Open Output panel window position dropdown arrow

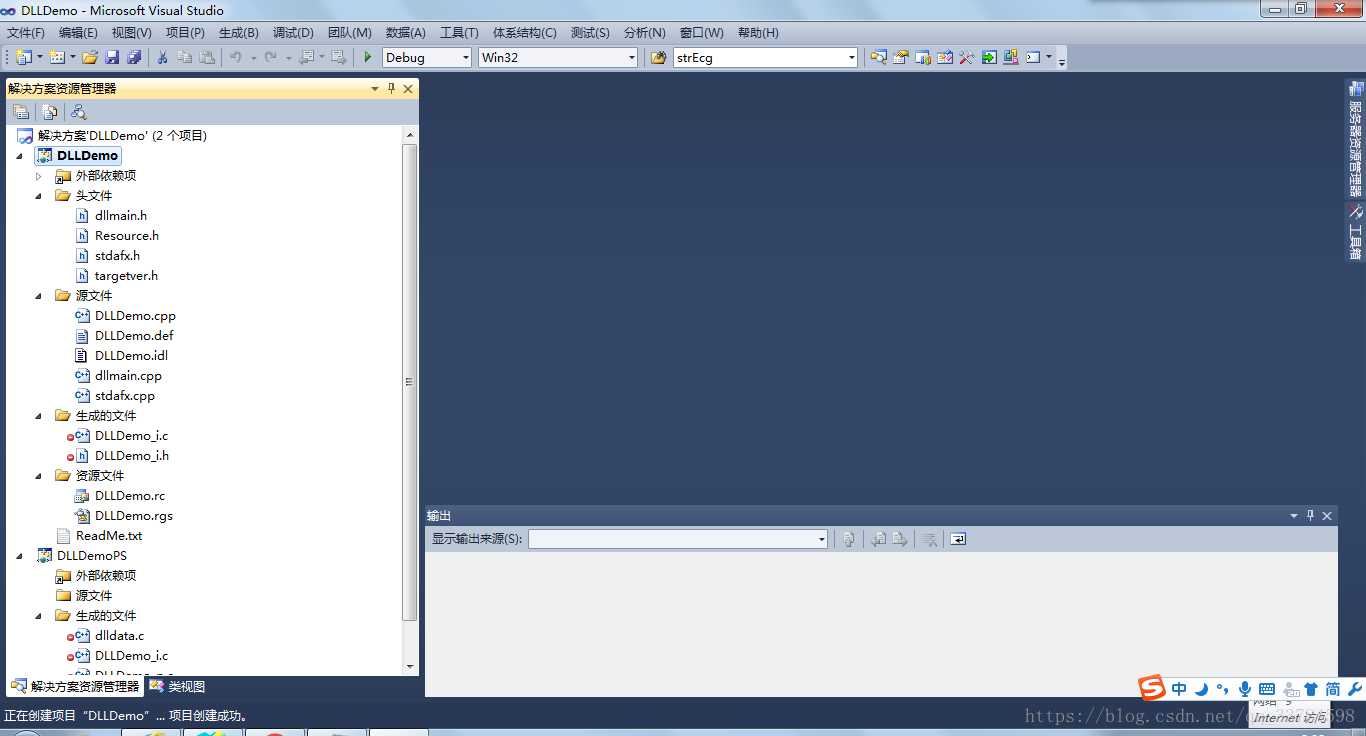[1294, 515]
